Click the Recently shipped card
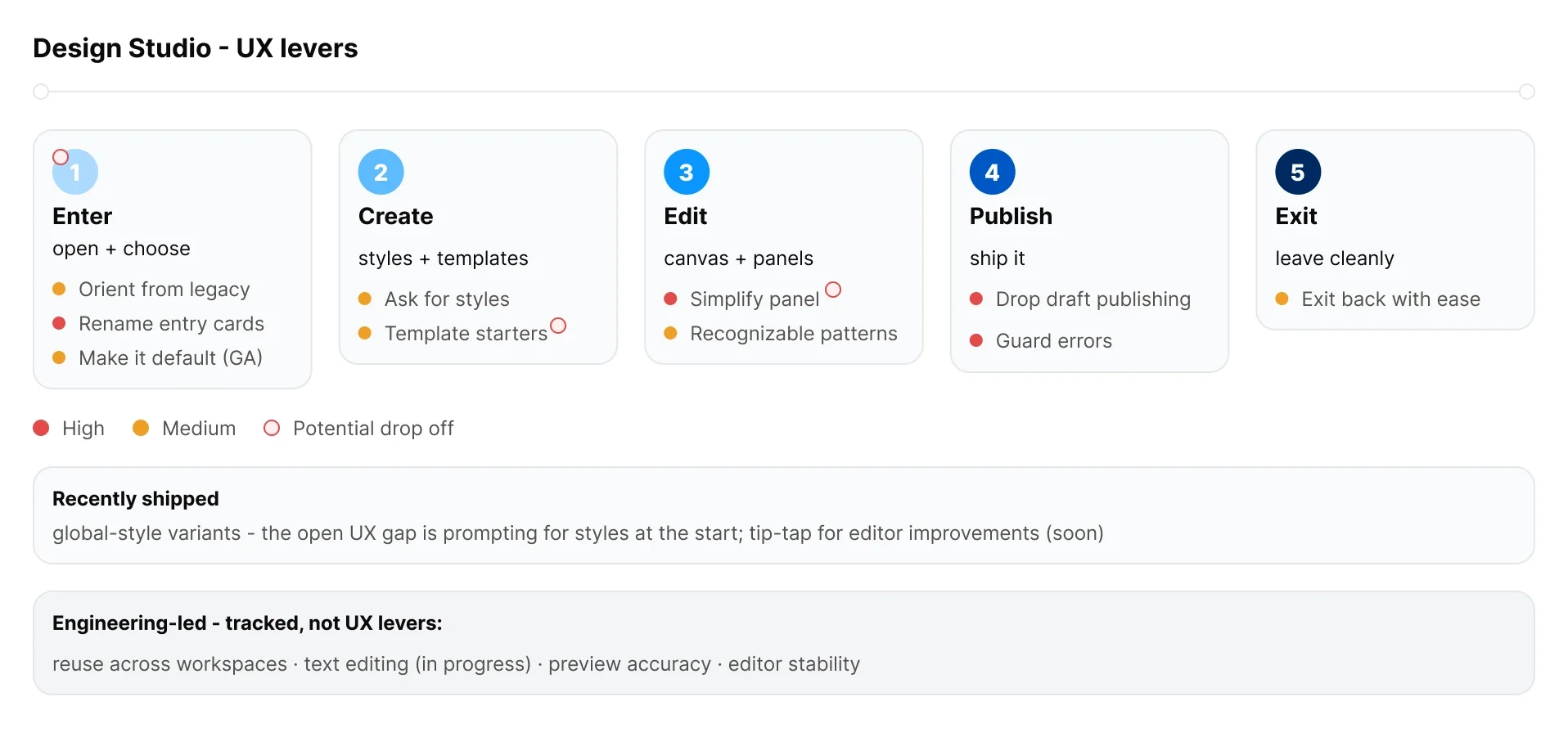 784,515
